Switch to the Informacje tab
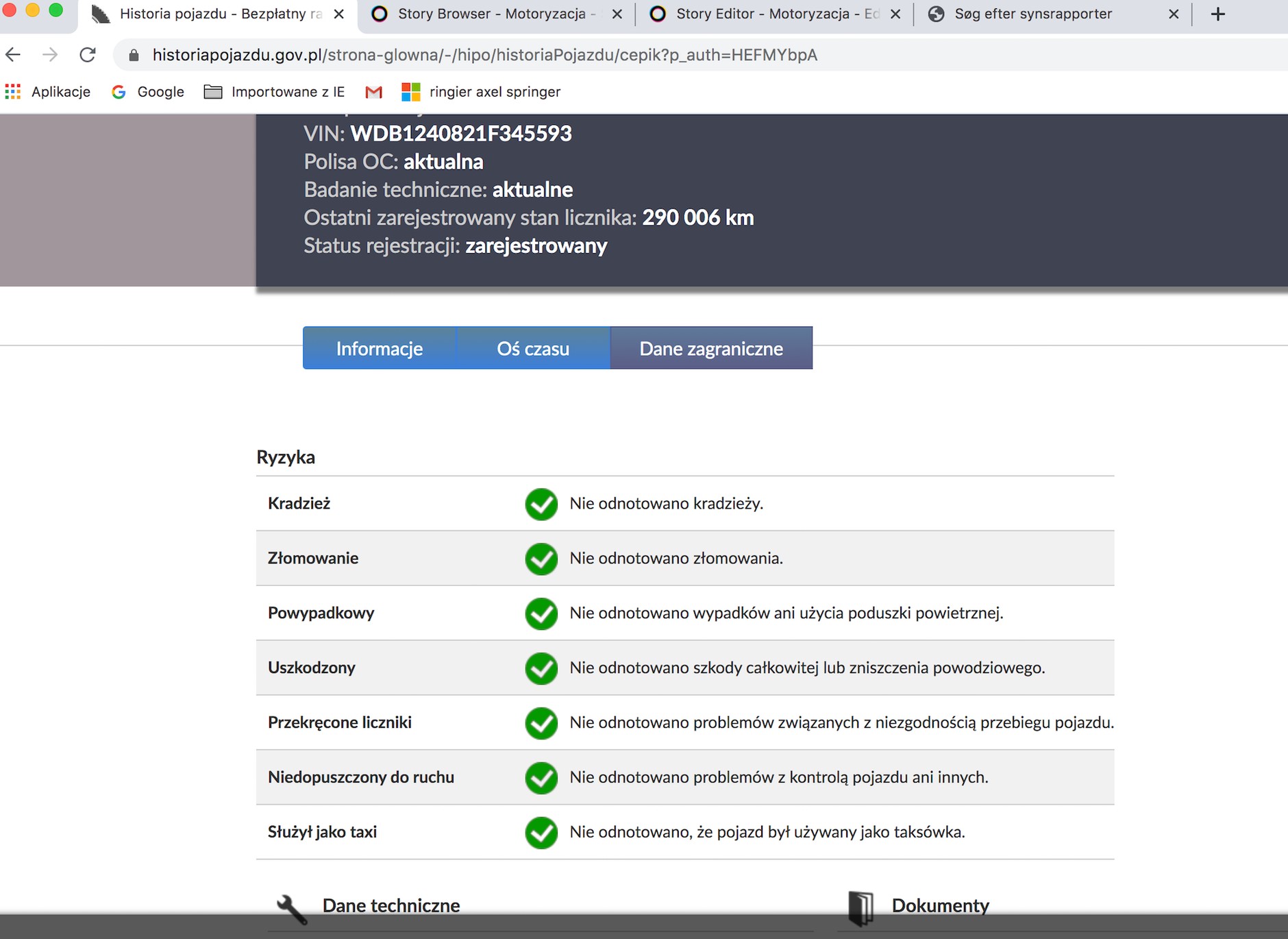Viewport: 1288px width, 939px height. pos(380,348)
